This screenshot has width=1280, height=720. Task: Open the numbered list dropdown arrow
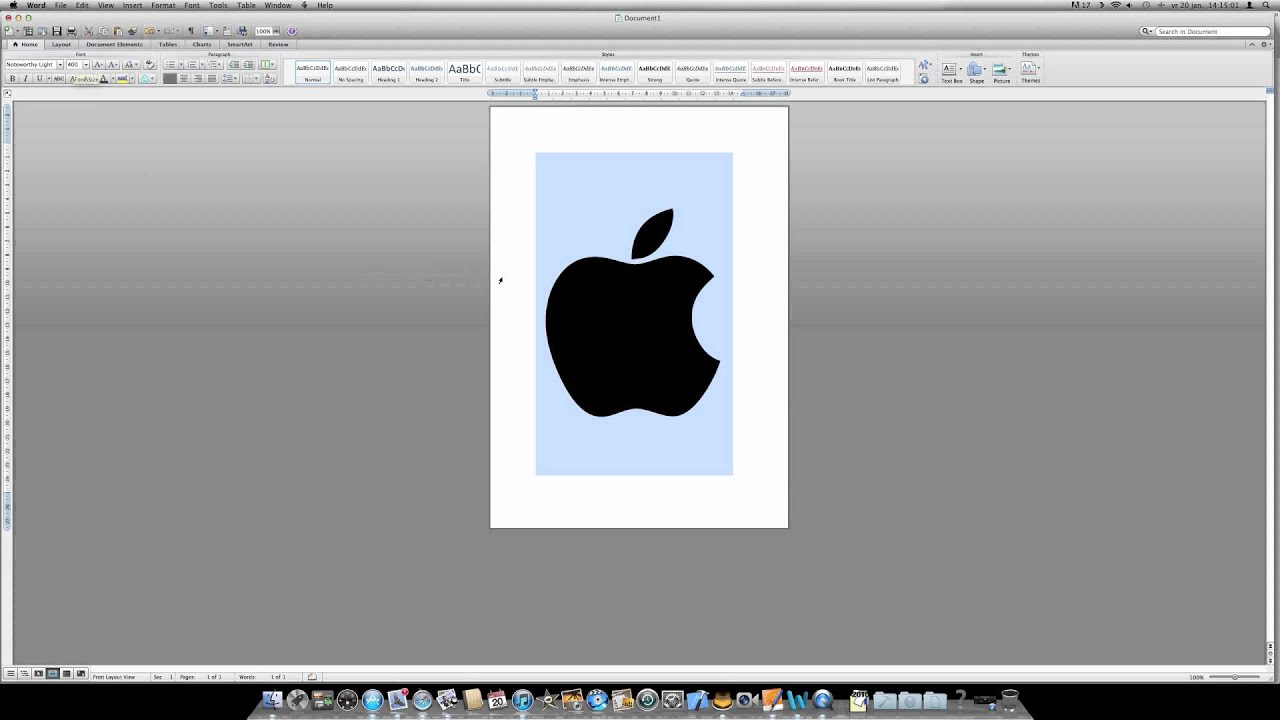[202, 64]
